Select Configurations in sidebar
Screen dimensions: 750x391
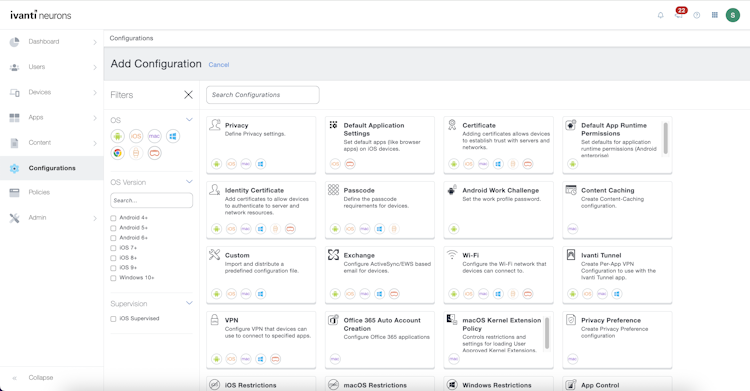[52, 168]
